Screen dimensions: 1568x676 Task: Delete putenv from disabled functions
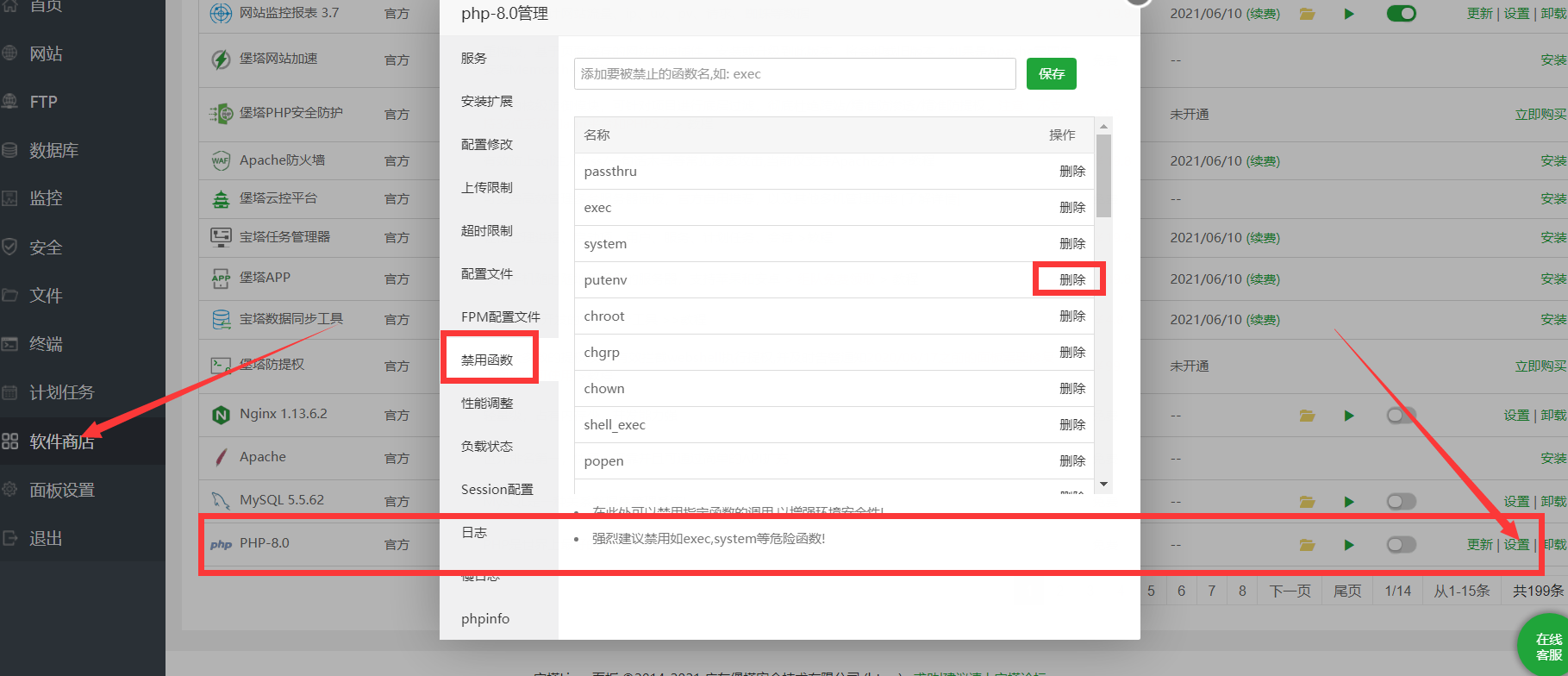pos(1071,280)
